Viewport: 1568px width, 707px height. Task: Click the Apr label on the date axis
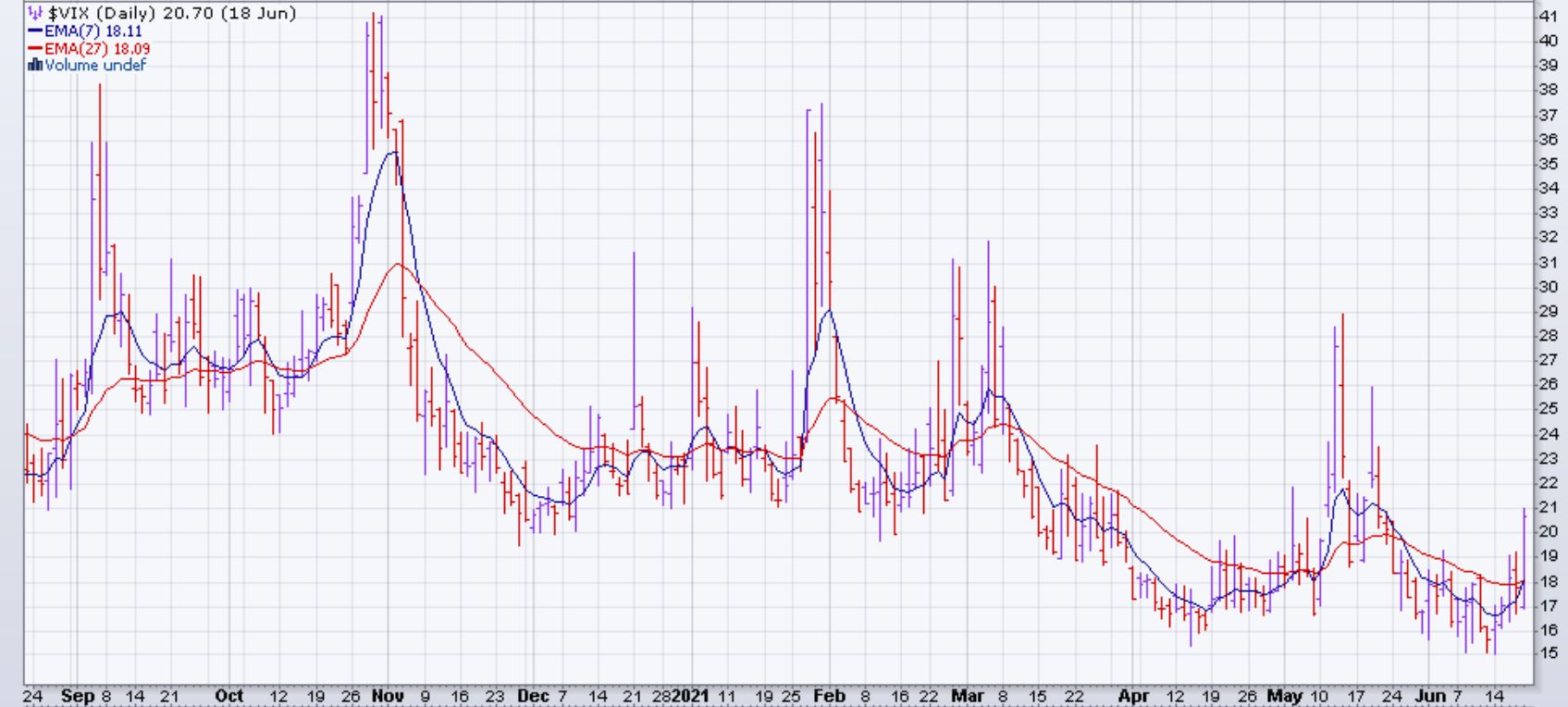(x=1132, y=696)
